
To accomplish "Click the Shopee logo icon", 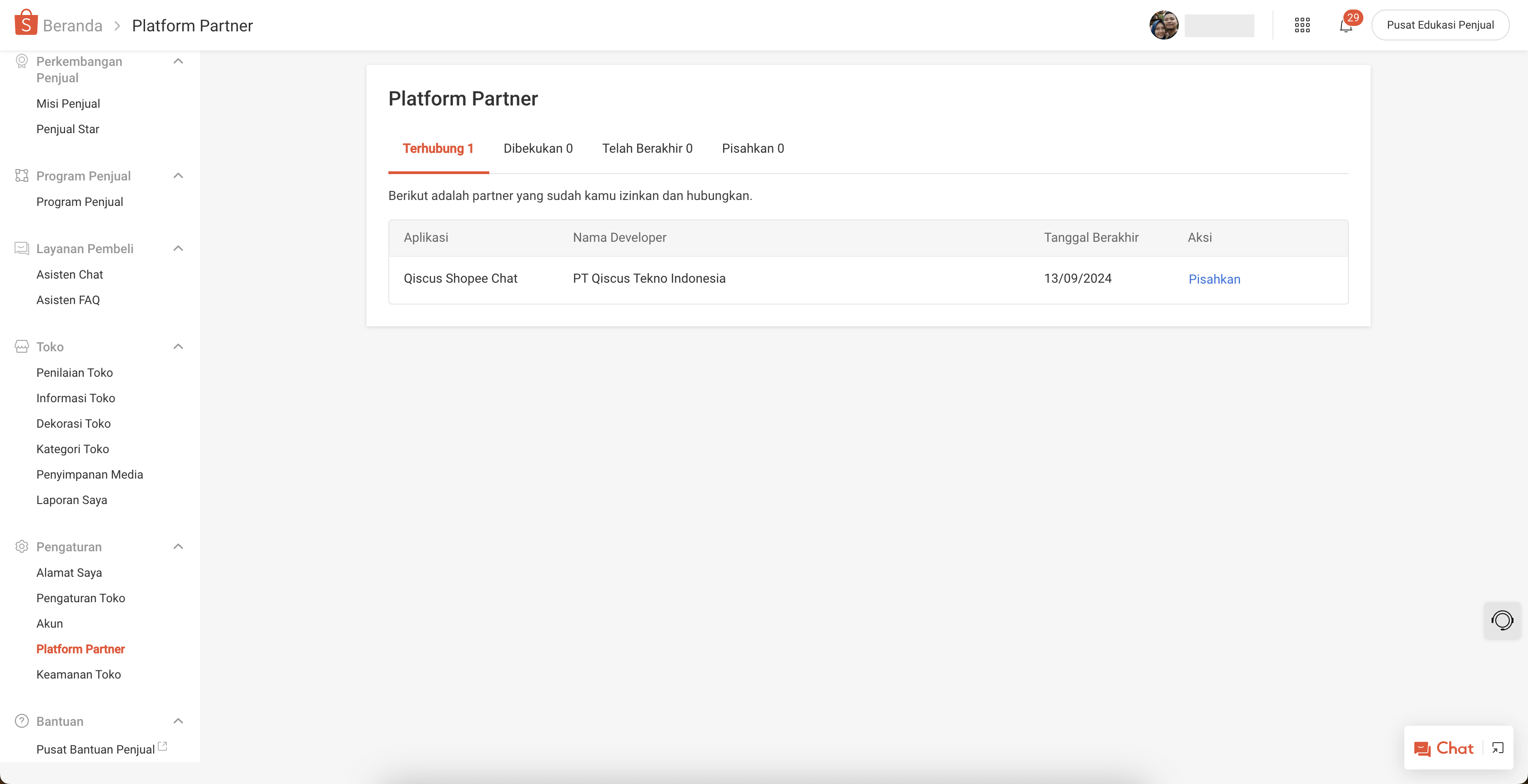I will tap(26, 23).
